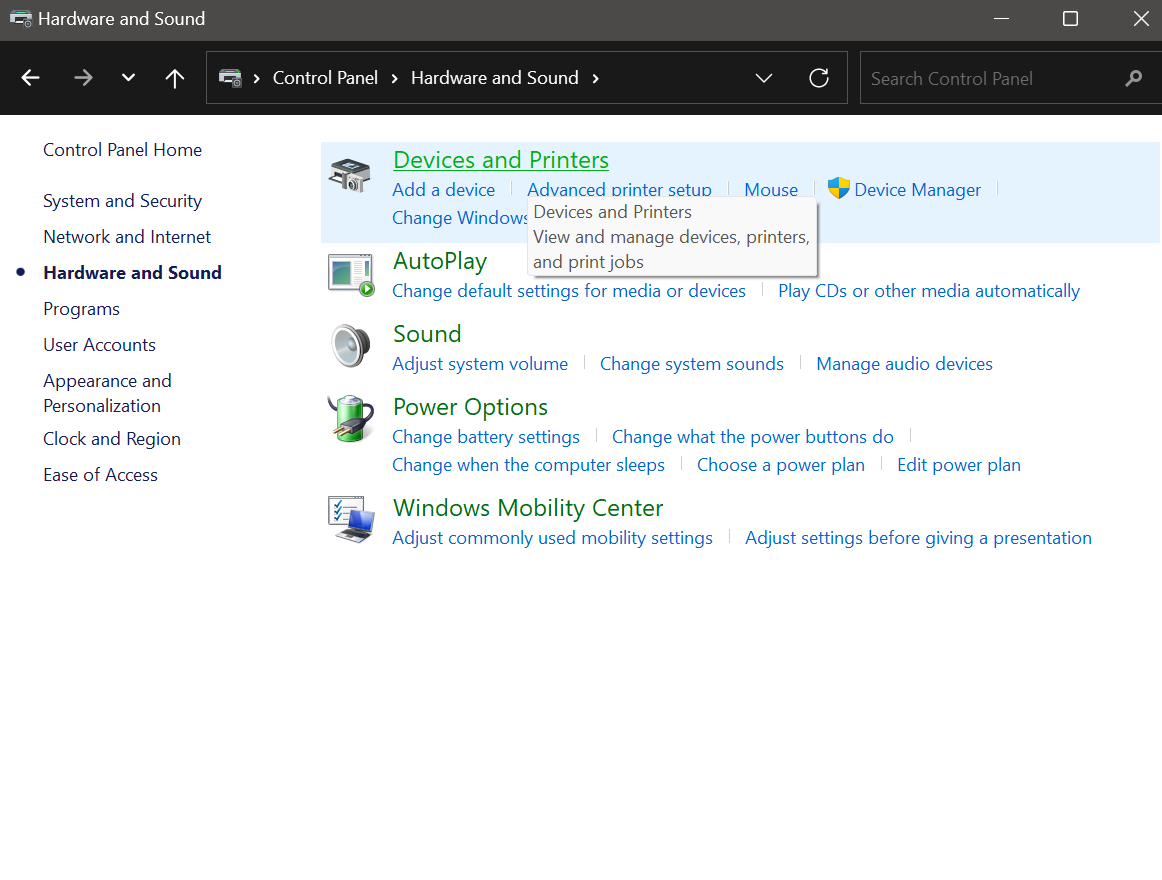Go up one level with up arrow

(x=175, y=78)
